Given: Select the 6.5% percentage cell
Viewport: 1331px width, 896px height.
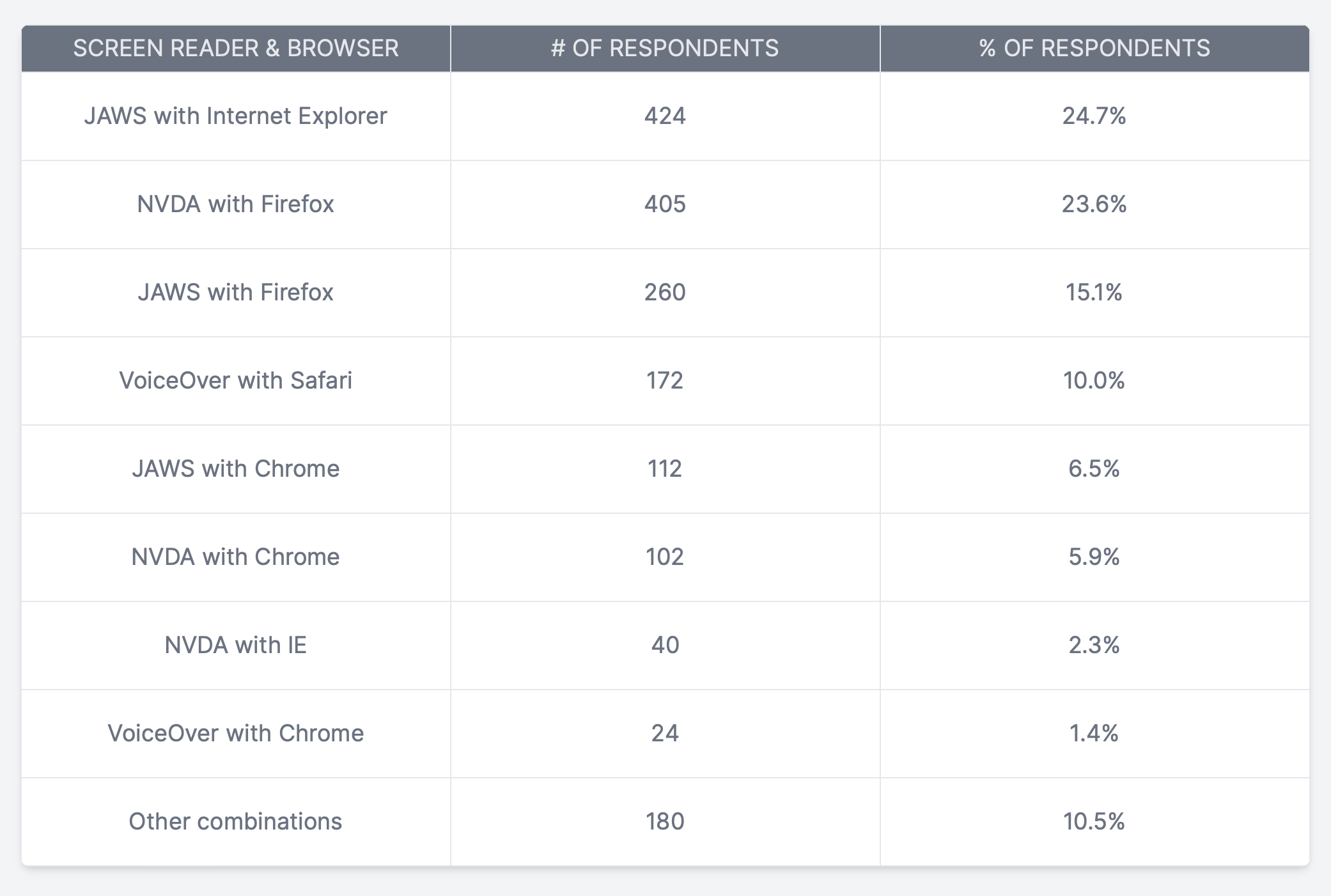Looking at the screenshot, I should tap(1094, 469).
